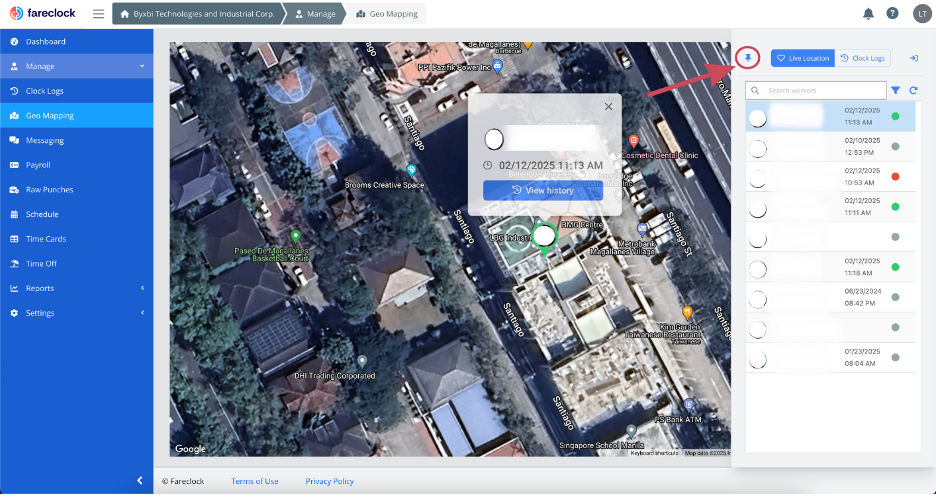Click the Singapore School Manila pin
The image size is (936, 498).
coord(632,431)
